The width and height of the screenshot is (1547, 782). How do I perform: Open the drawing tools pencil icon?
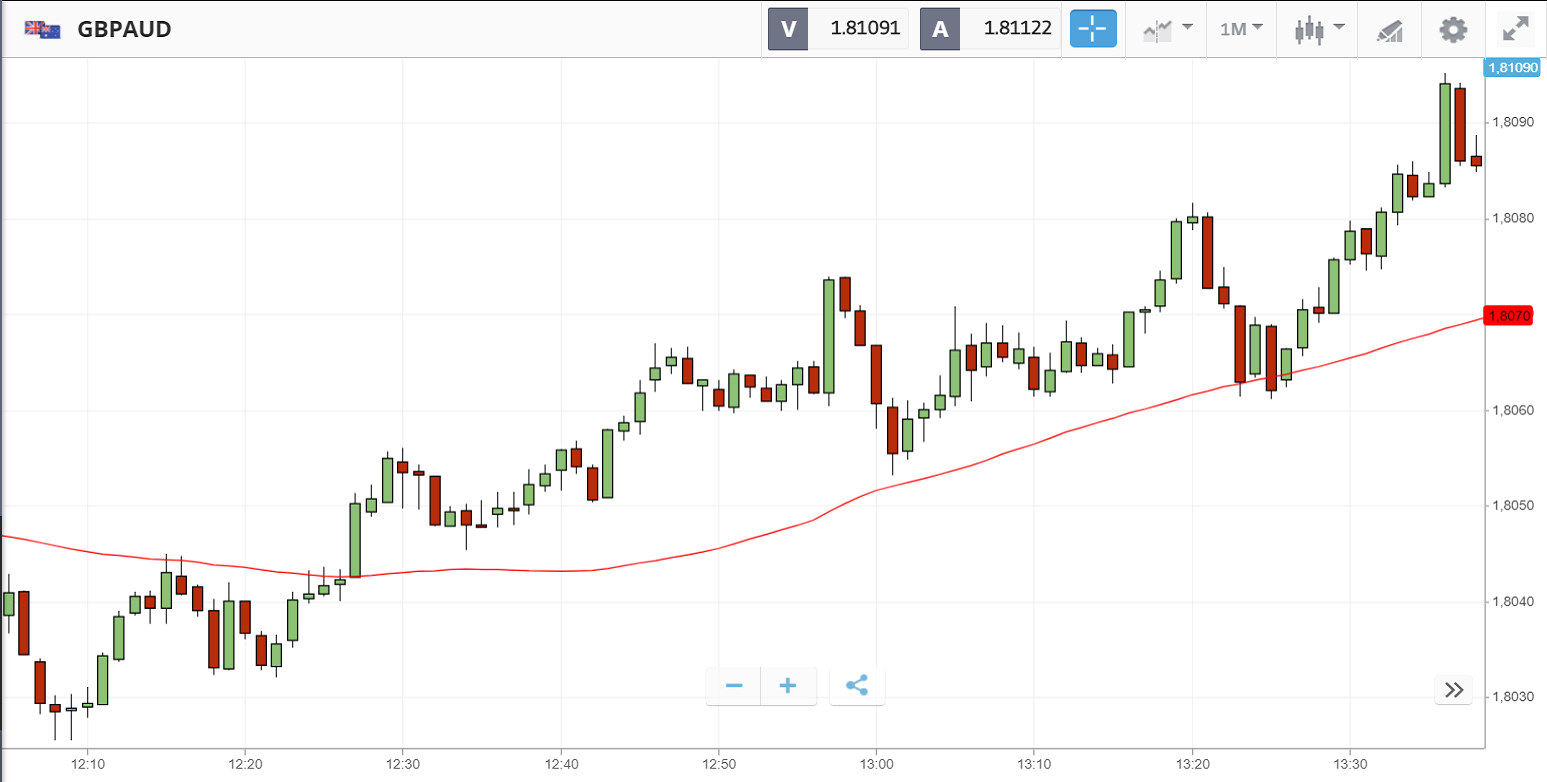click(1390, 30)
